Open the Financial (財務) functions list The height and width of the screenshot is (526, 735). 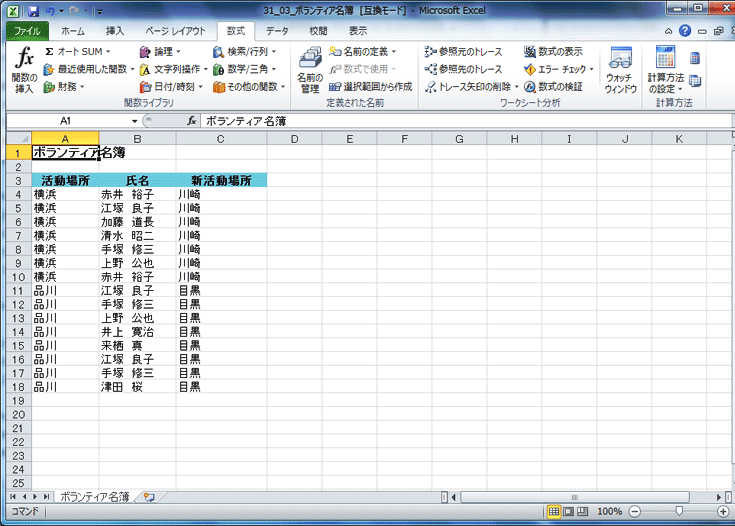click(x=64, y=87)
